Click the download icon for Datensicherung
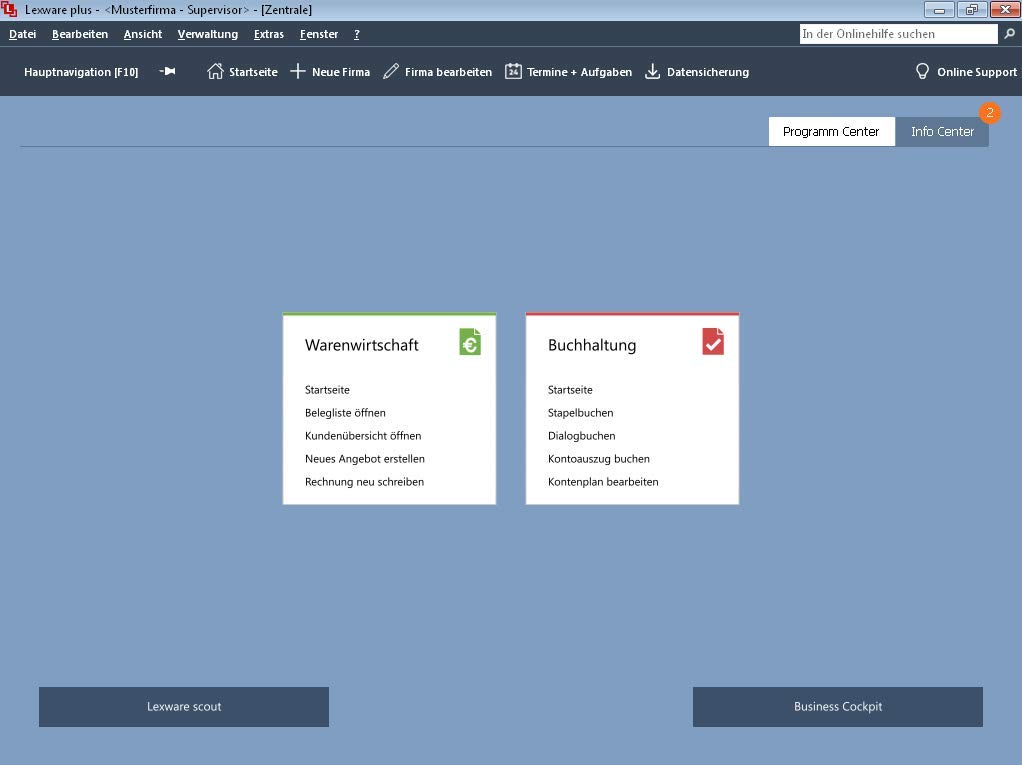The height and width of the screenshot is (765, 1022). [652, 71]
